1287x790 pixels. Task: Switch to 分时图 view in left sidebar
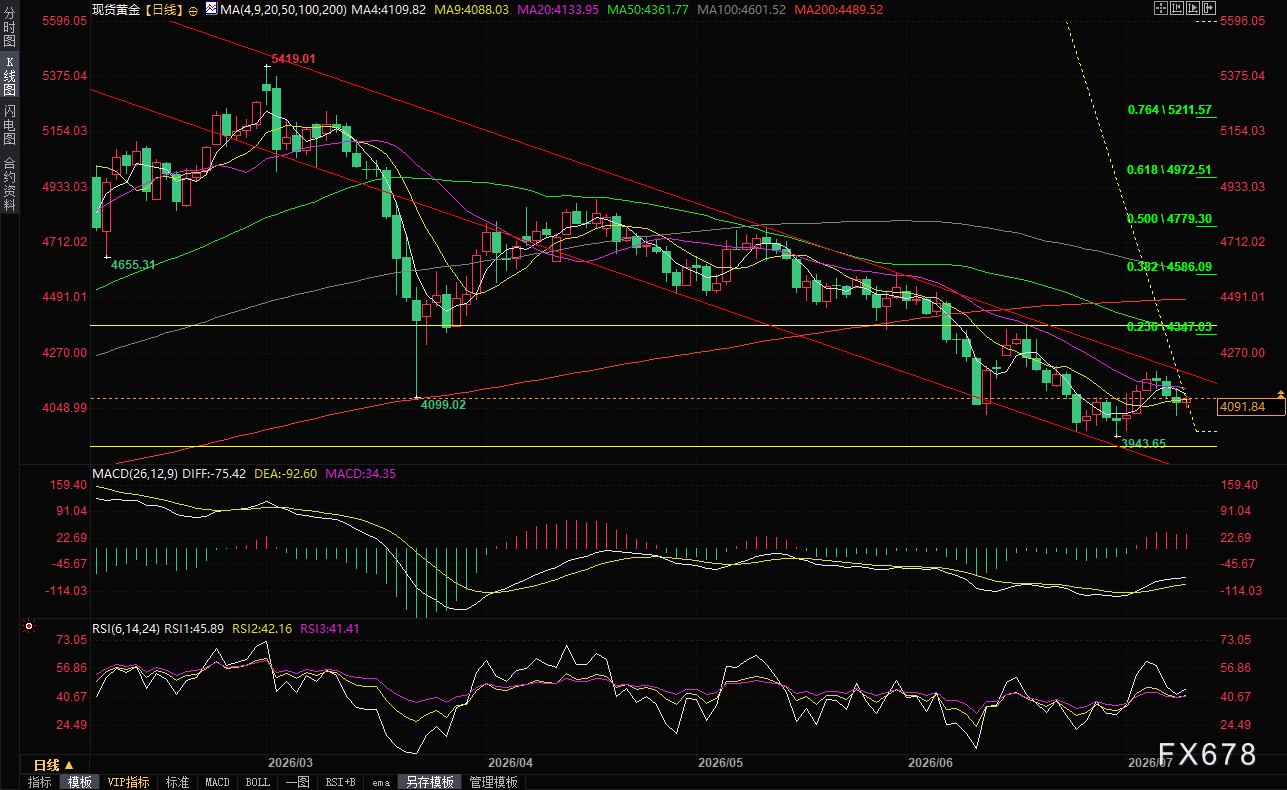[10, 25]
